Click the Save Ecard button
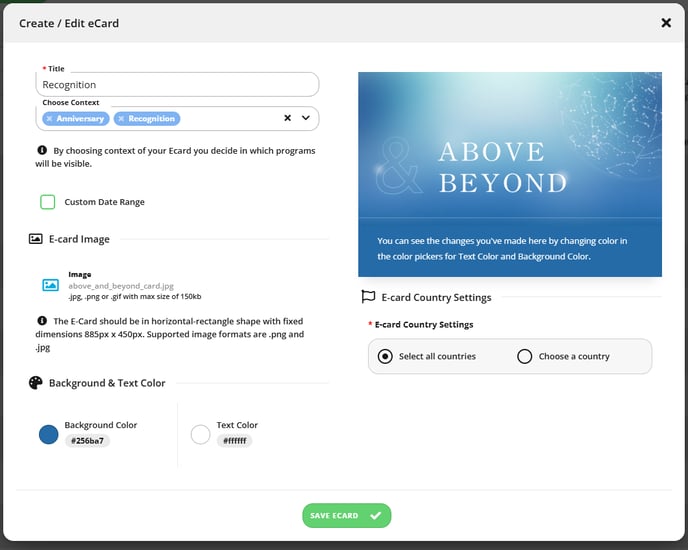This screenshot has width=688, height=550. tap(346, 515)
